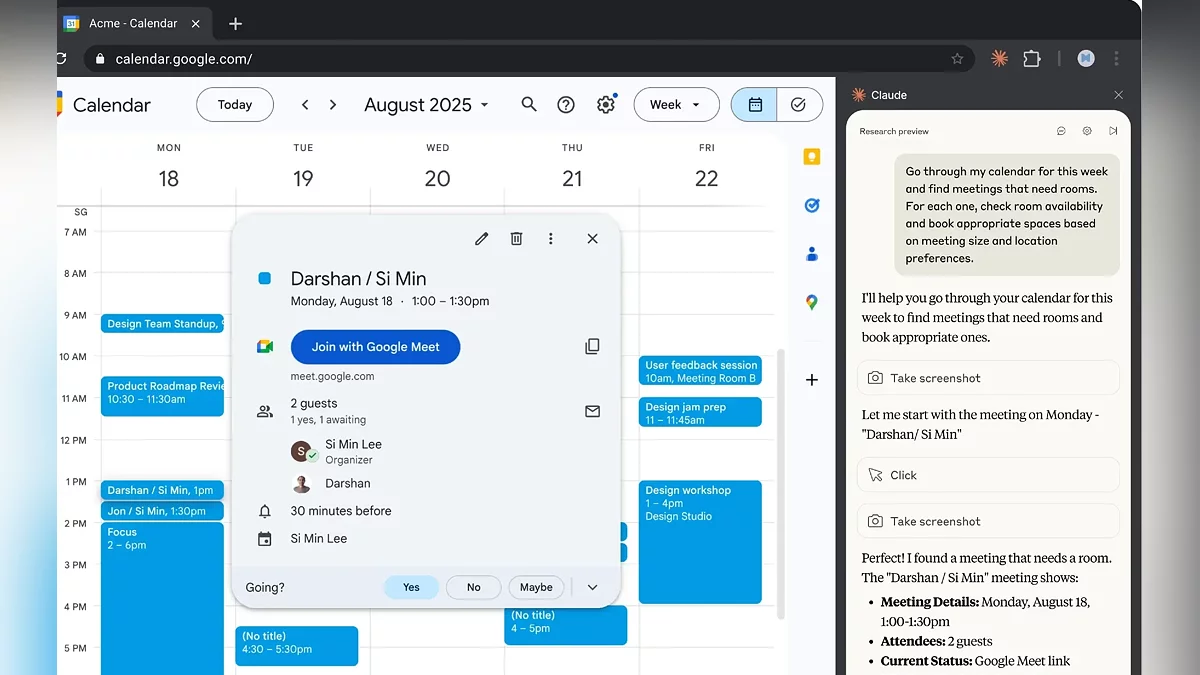1200x675 pixels.
Task: Expand the Click action step in Claude
Action: 988,475
